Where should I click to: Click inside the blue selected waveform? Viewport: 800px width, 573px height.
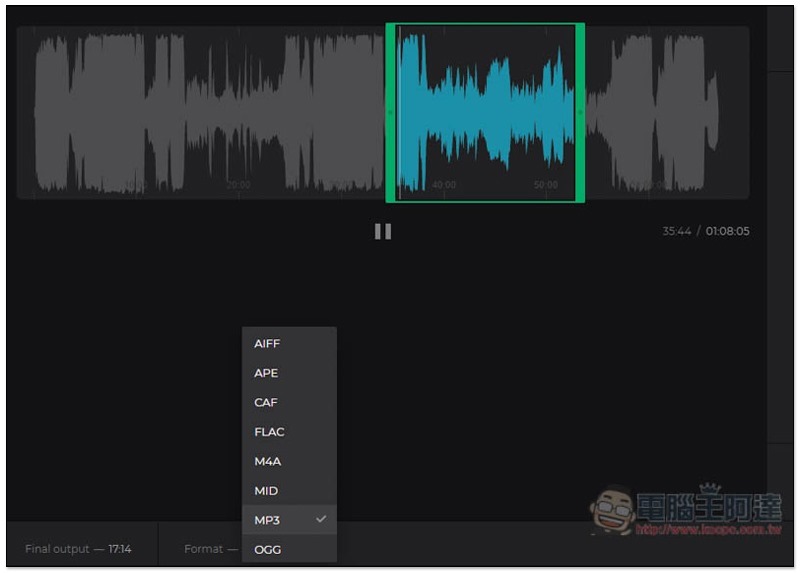click(x=485, y=112)
